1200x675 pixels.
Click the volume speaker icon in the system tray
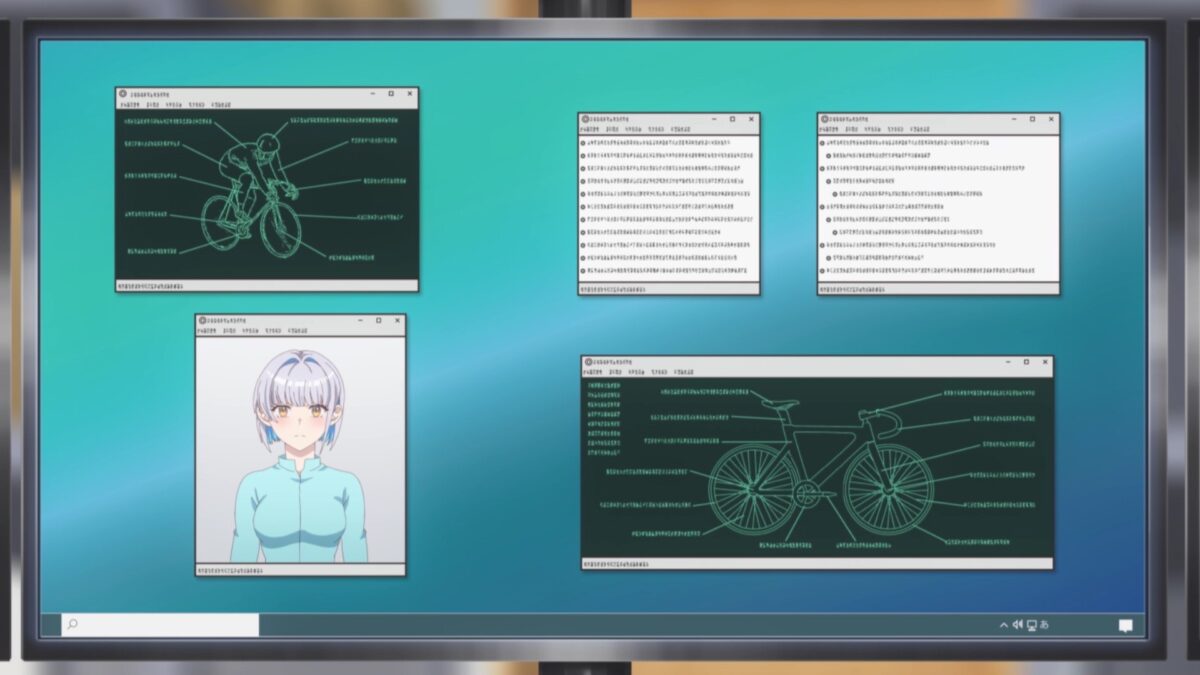click(x=1017, y=625)
